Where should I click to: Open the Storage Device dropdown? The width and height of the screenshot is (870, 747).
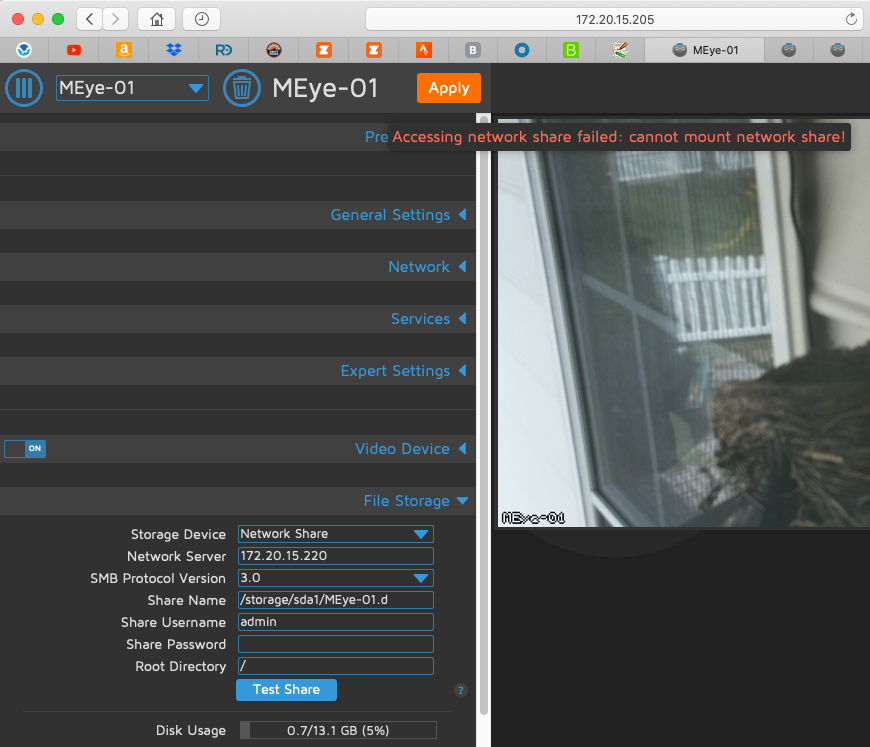pyautogui.click(x=335, y=534)
